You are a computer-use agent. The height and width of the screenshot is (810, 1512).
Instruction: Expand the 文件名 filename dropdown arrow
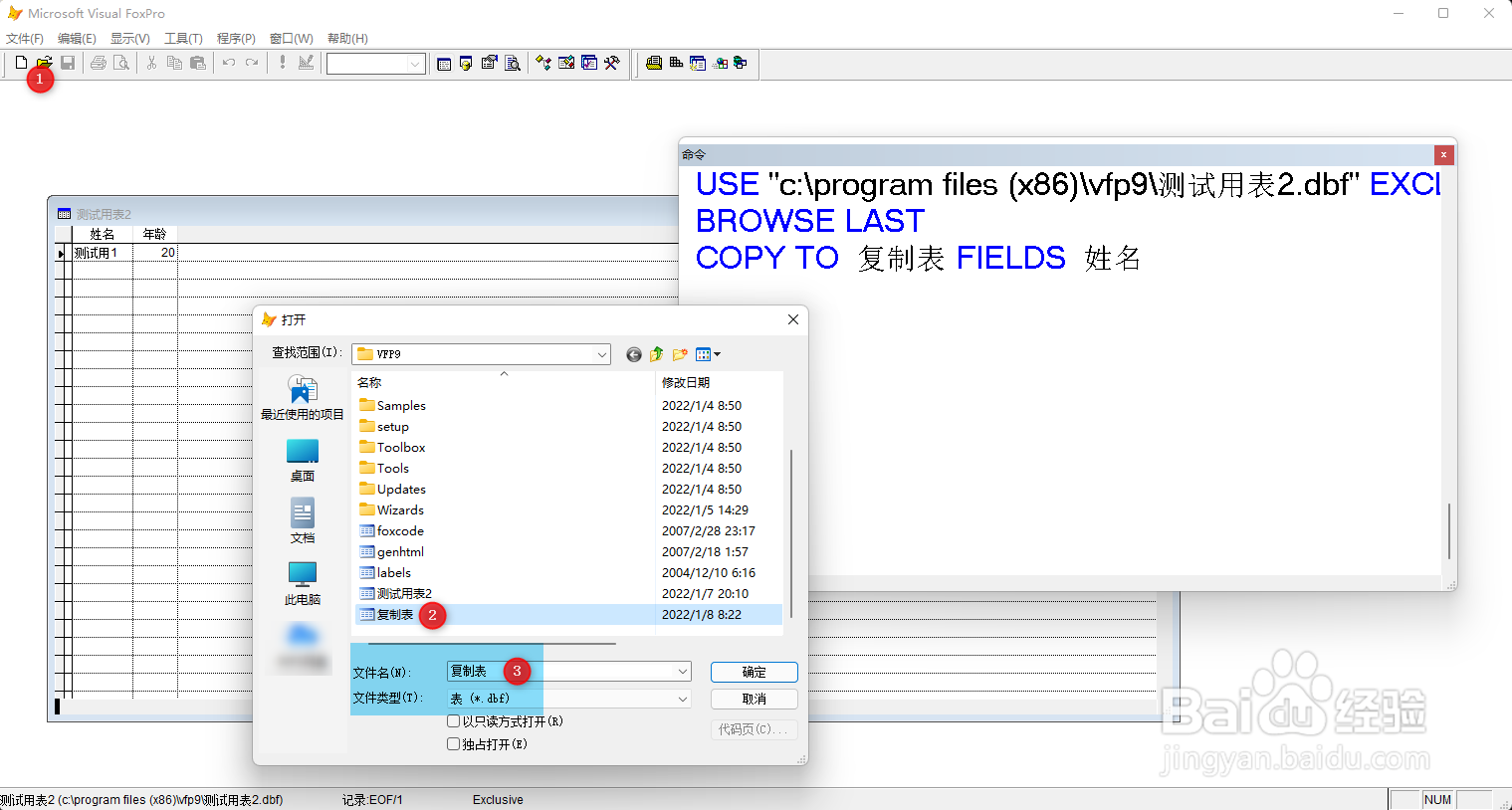pos(681,671)
